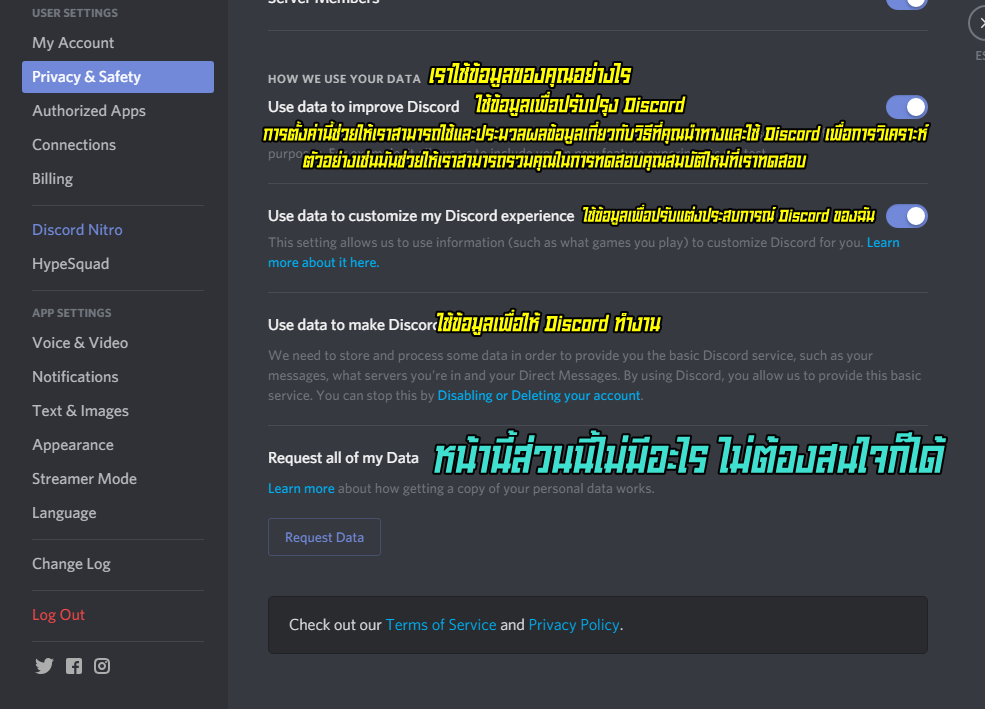Viewport: 985px width, 709px height.
Task: Open the Twitter icon link
Action: point(44,666)
